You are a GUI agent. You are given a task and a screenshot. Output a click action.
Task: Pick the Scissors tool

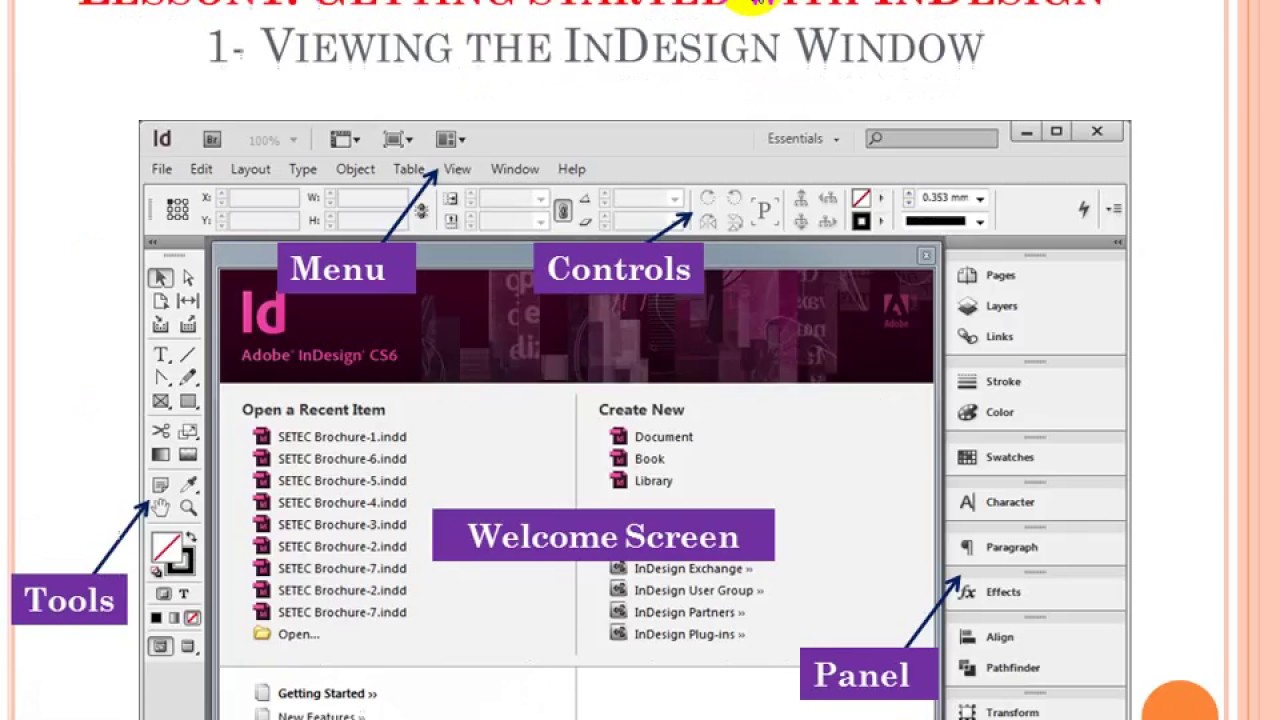click(161, 432)
